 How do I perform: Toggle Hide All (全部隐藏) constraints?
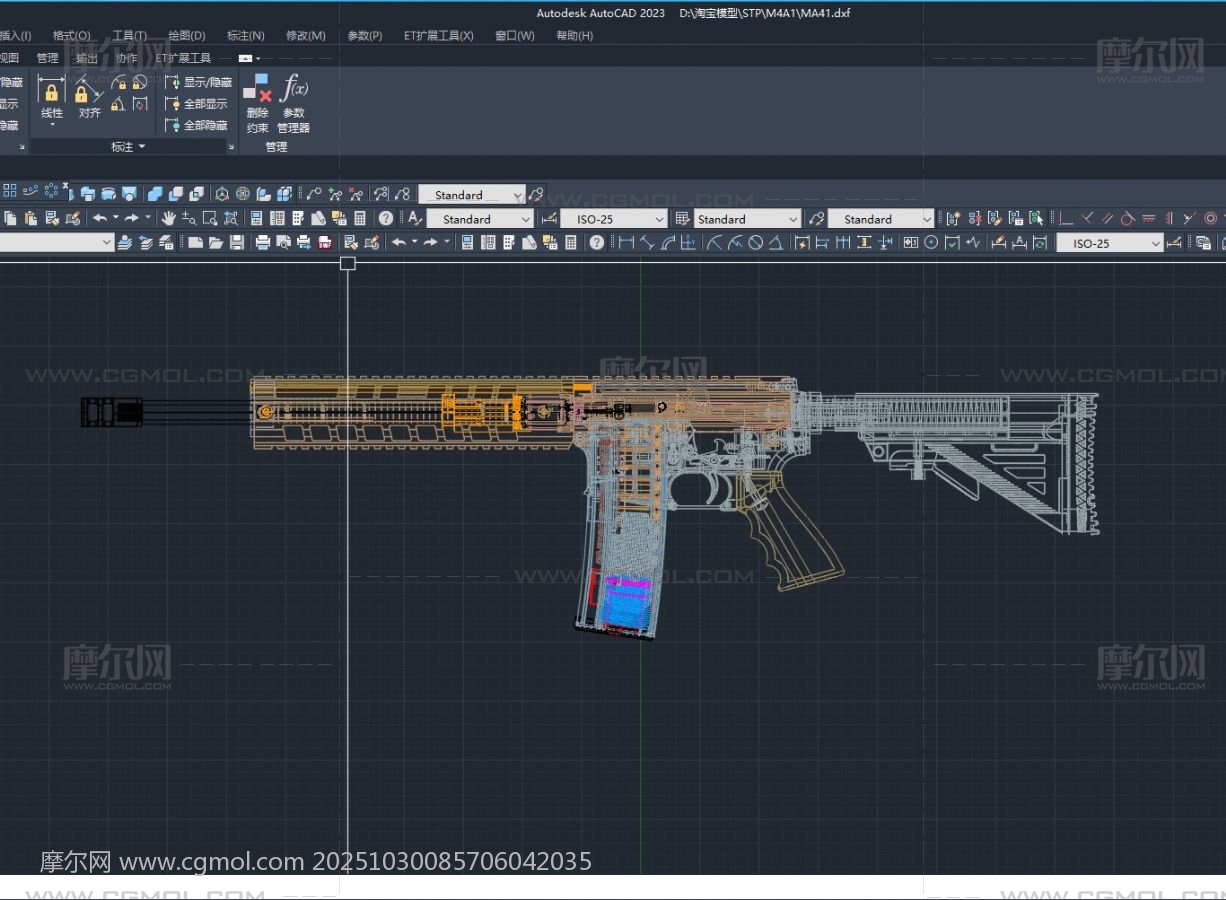(197, 126)
